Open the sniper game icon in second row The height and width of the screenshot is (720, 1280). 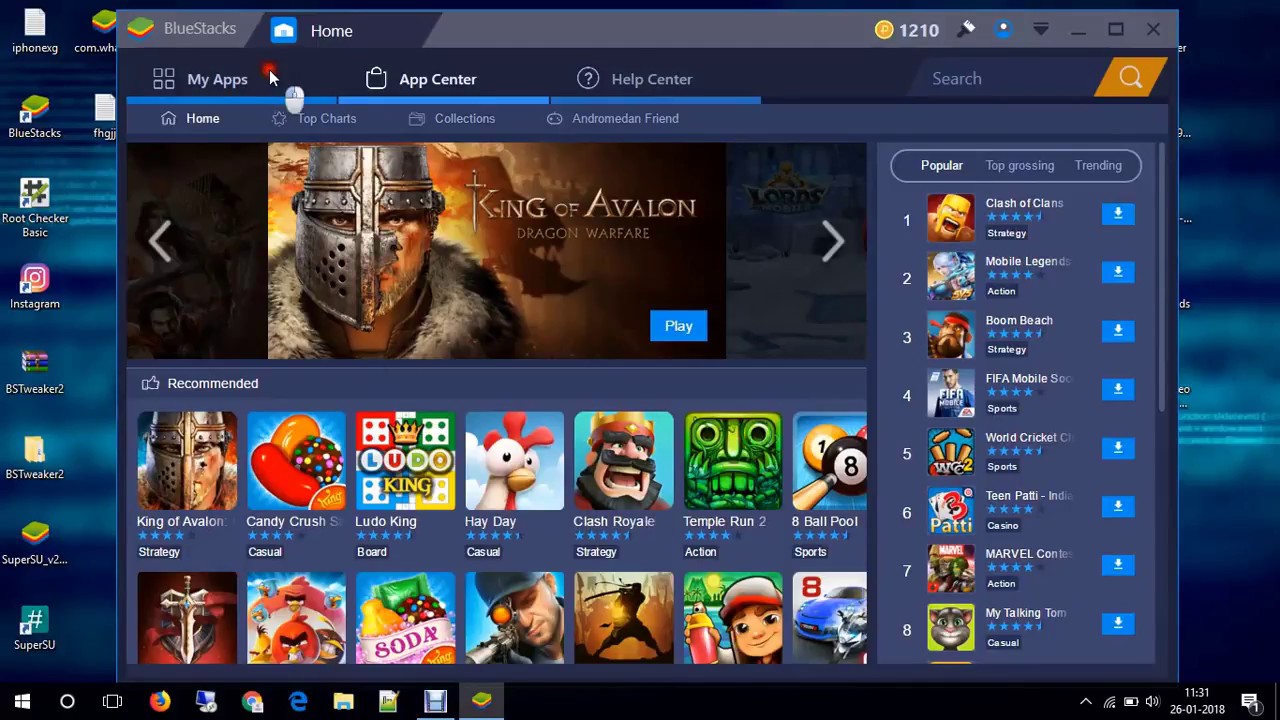tap(514, 617)
